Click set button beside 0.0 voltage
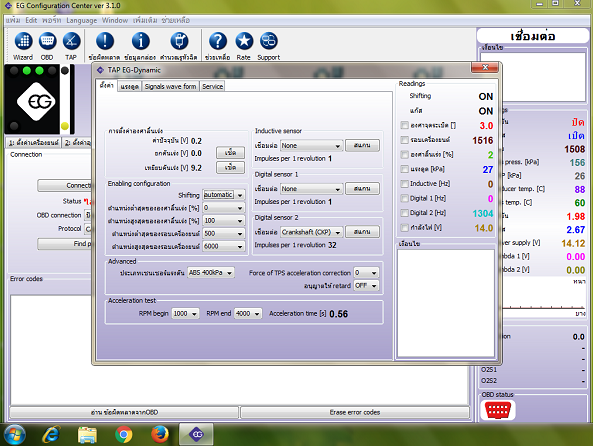 230,153
